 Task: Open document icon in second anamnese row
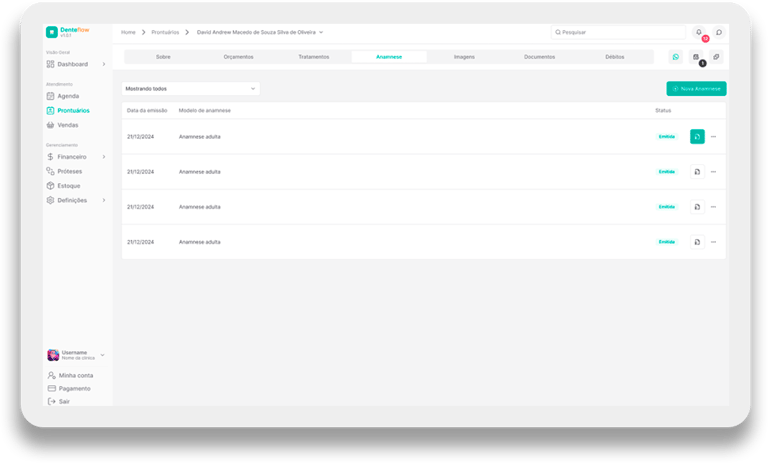[697, 172]
